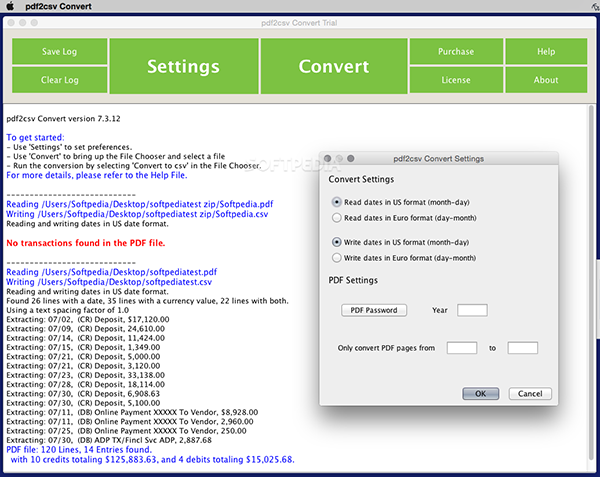
Task: Click 'PDF file: 120 Lines, 14 Entries found.'
Action: (x=79, y=449)
